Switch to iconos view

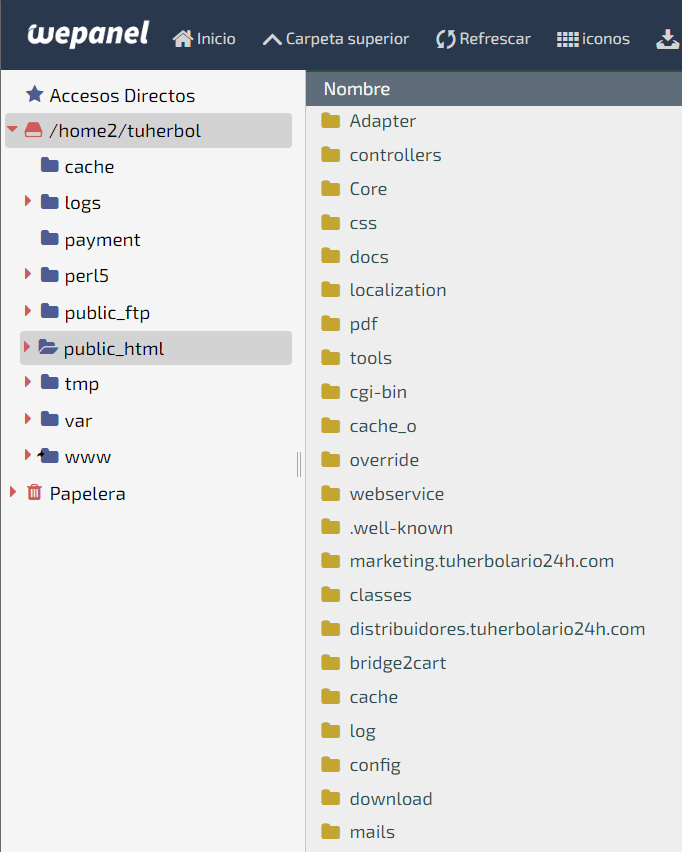coord(593,39)
